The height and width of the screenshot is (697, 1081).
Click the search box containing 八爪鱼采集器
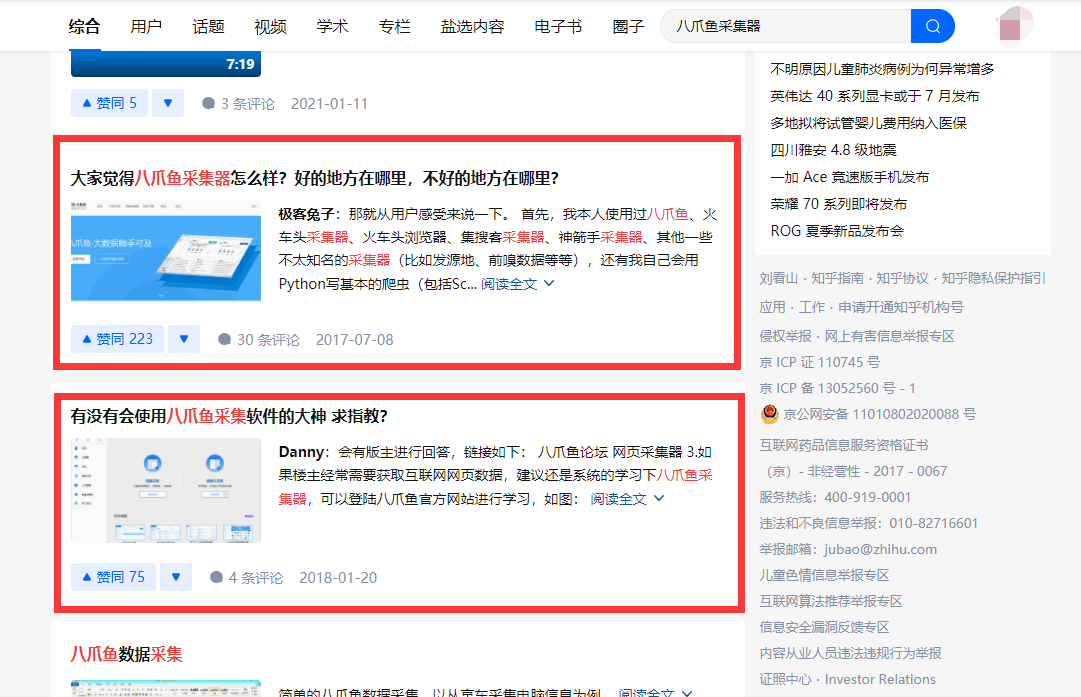pos(786,26)
